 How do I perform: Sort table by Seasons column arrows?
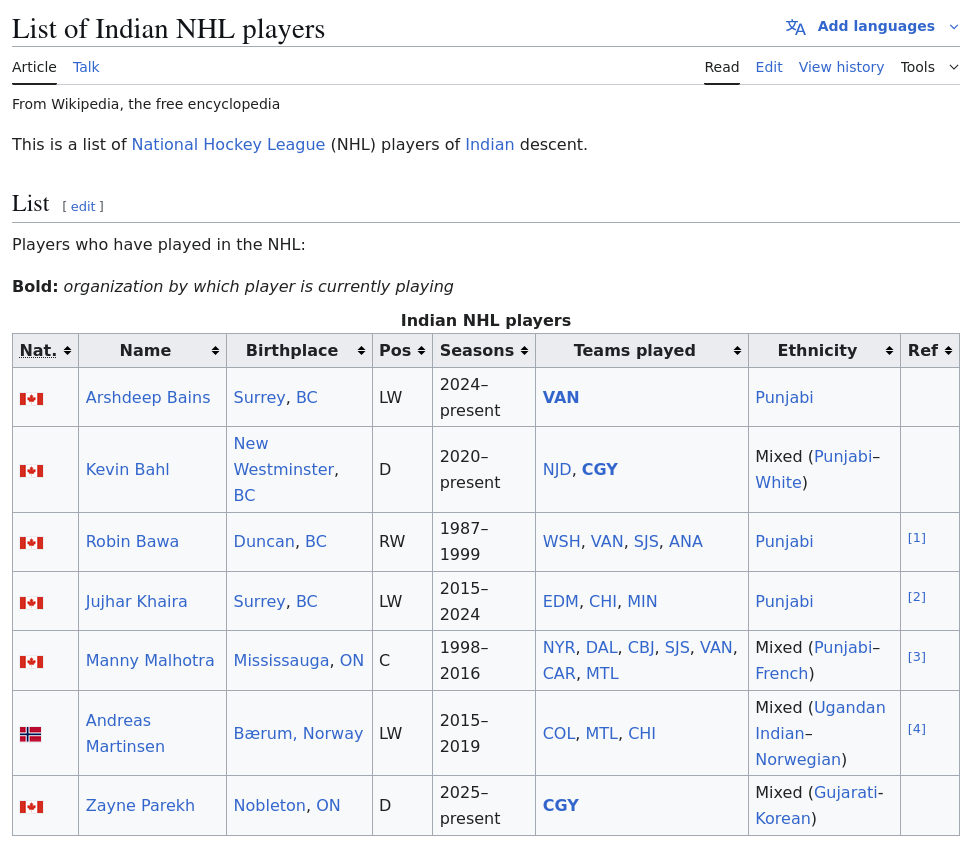coord(524,351)
